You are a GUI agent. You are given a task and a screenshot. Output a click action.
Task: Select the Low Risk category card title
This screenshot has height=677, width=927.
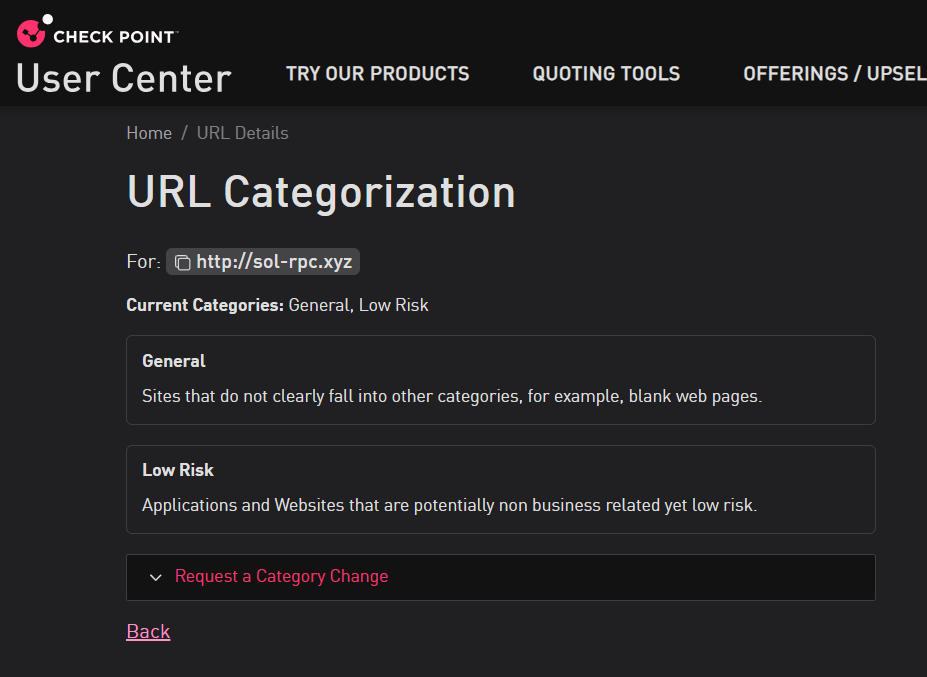tap(178, 470)
